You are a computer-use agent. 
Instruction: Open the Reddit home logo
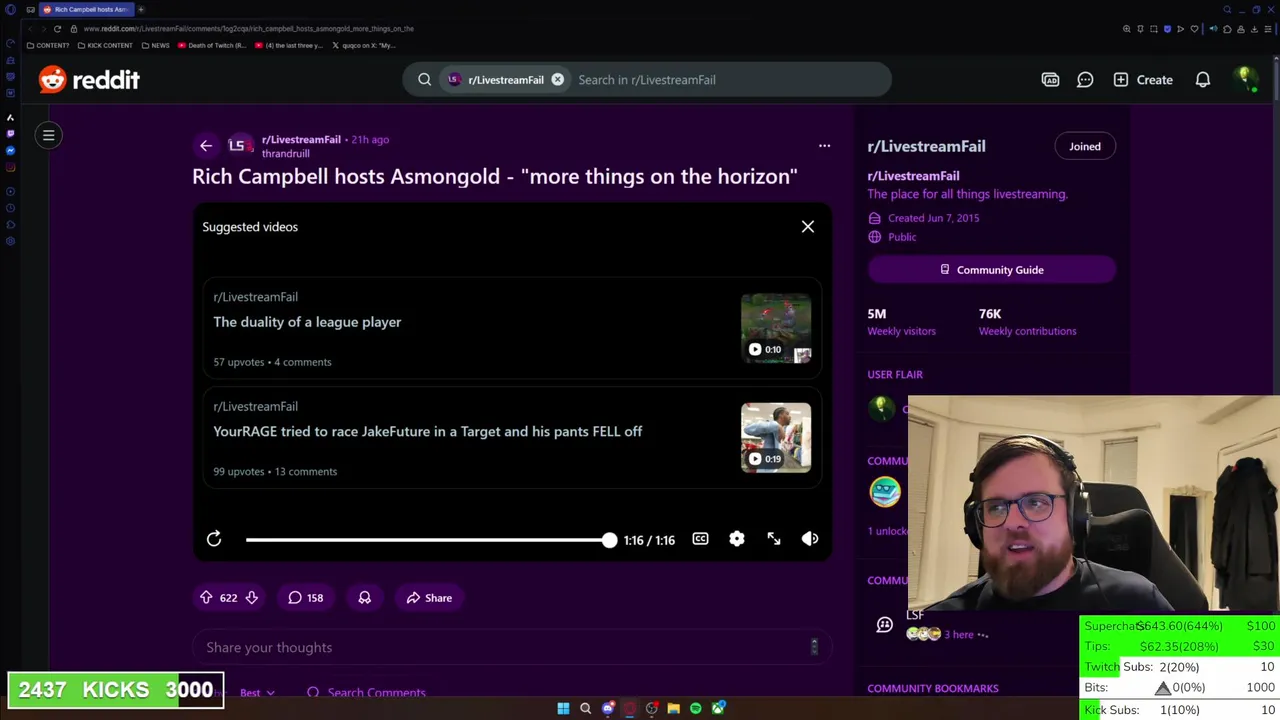pos(89,79)
